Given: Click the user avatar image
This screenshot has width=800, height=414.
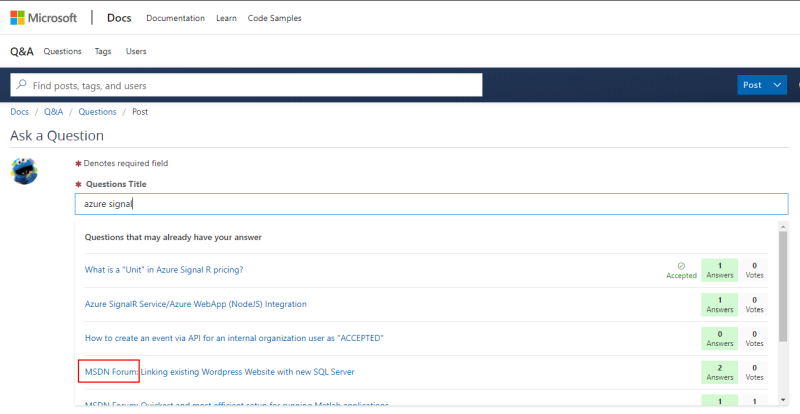Looking at the screenshot, I should pos(25,171).
